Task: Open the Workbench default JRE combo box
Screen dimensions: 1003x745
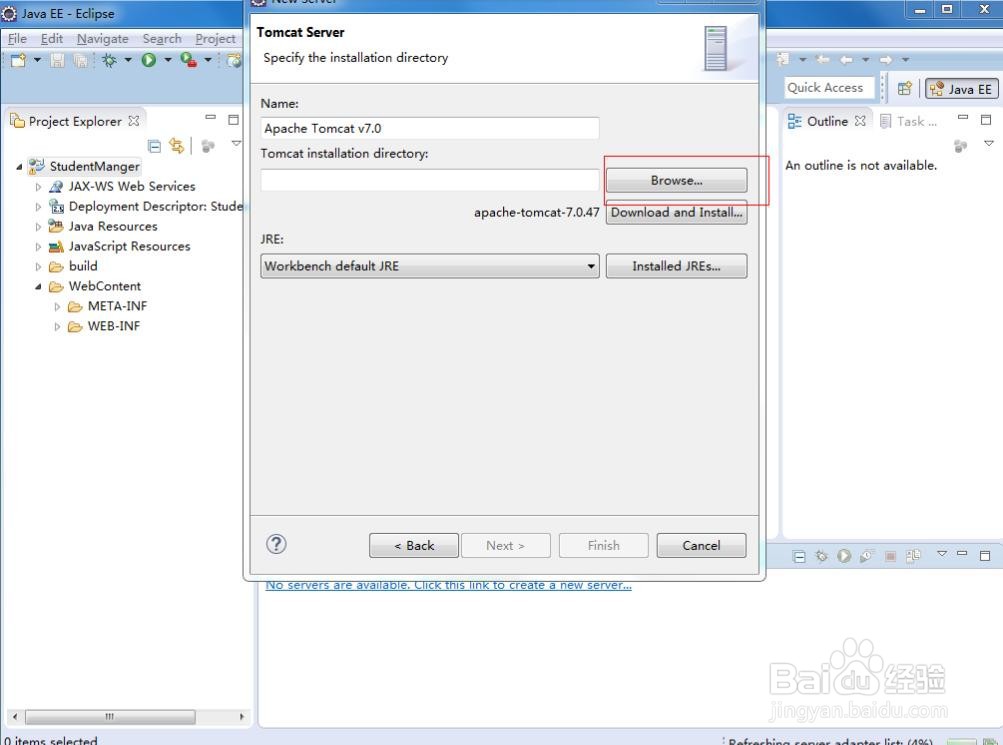Action: point(430,266)
